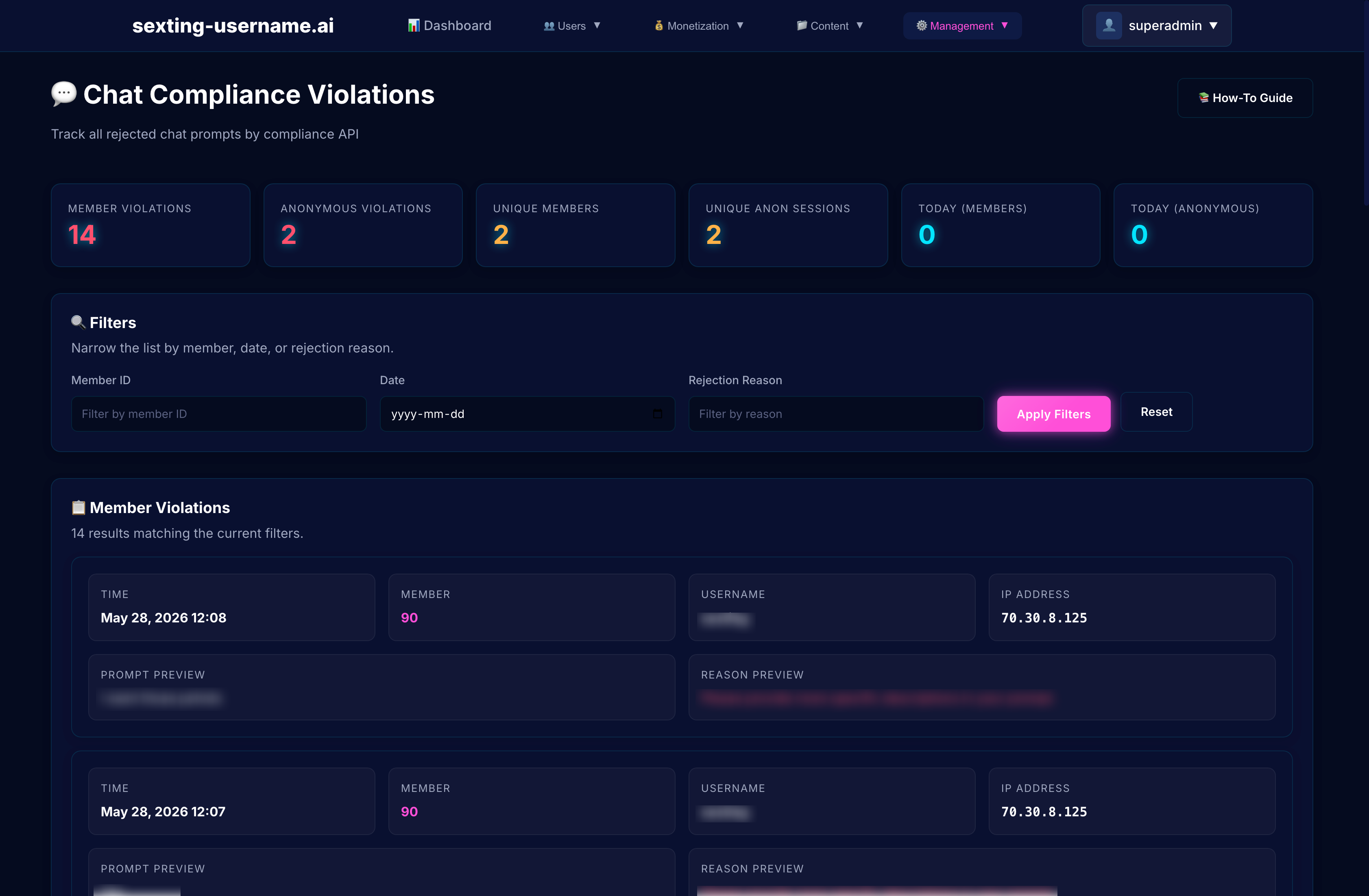Expand the Content dropdown arrow
Screen dimensions: 1369x896
[x=860, y=25]
